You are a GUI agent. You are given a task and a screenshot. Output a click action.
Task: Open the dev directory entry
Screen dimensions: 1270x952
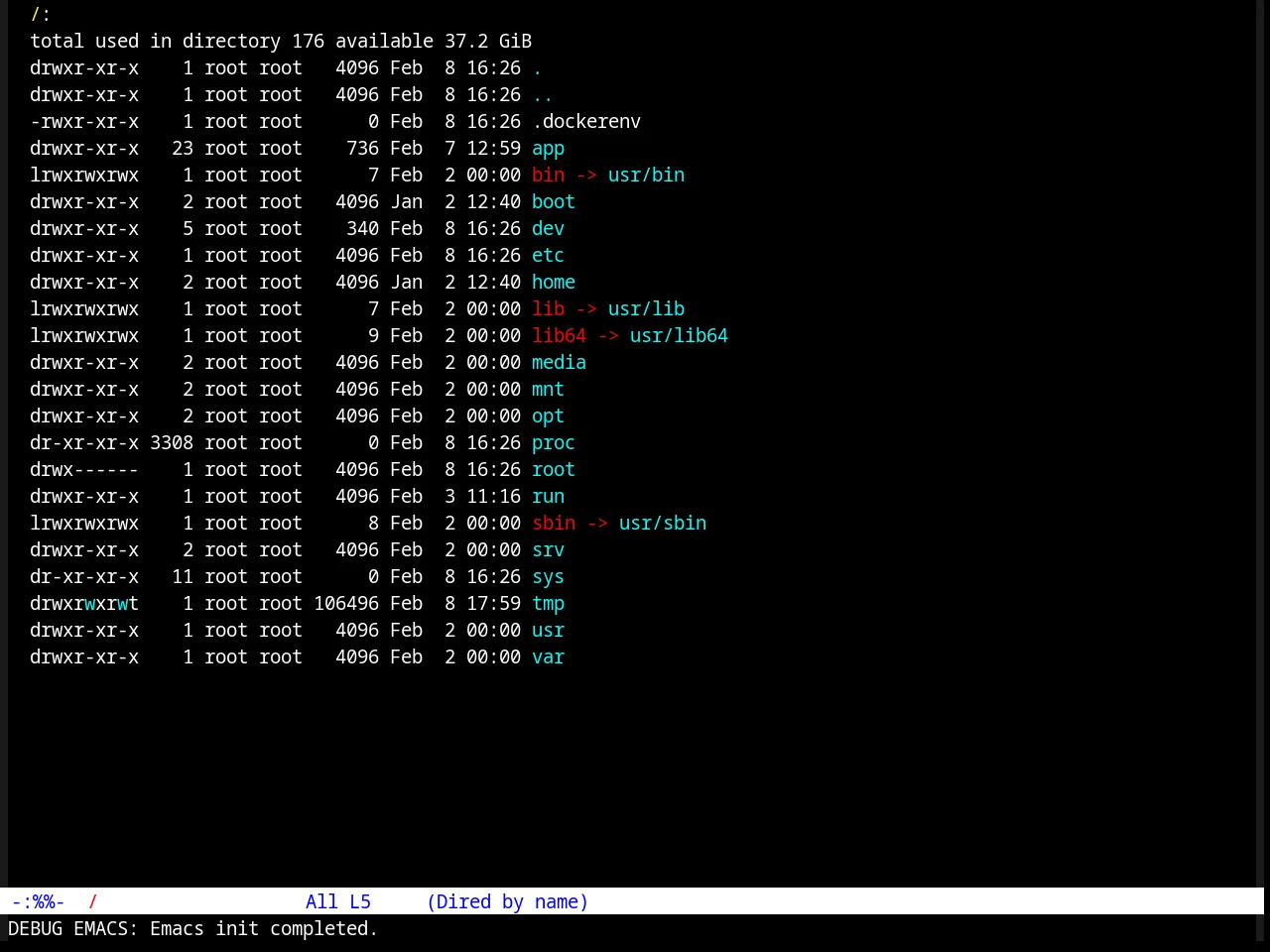(x=548, y=229)
